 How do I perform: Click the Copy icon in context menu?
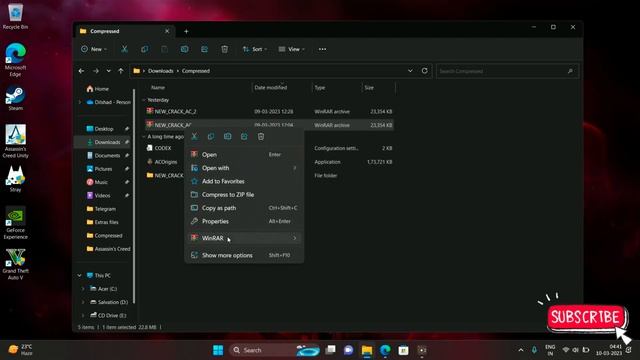[x=211, y=136]
